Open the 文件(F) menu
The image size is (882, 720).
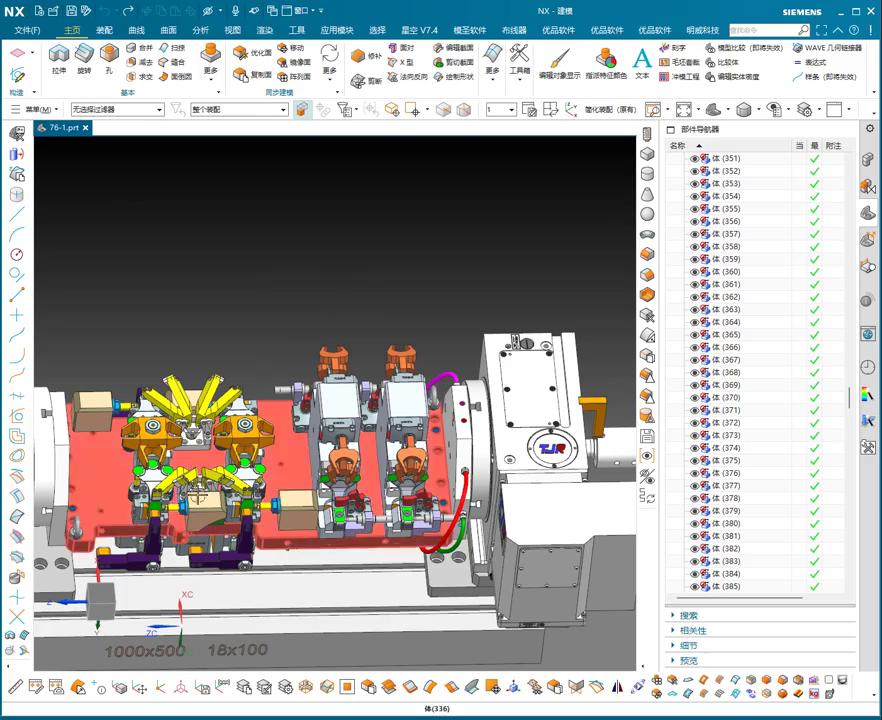pos(27,30)
